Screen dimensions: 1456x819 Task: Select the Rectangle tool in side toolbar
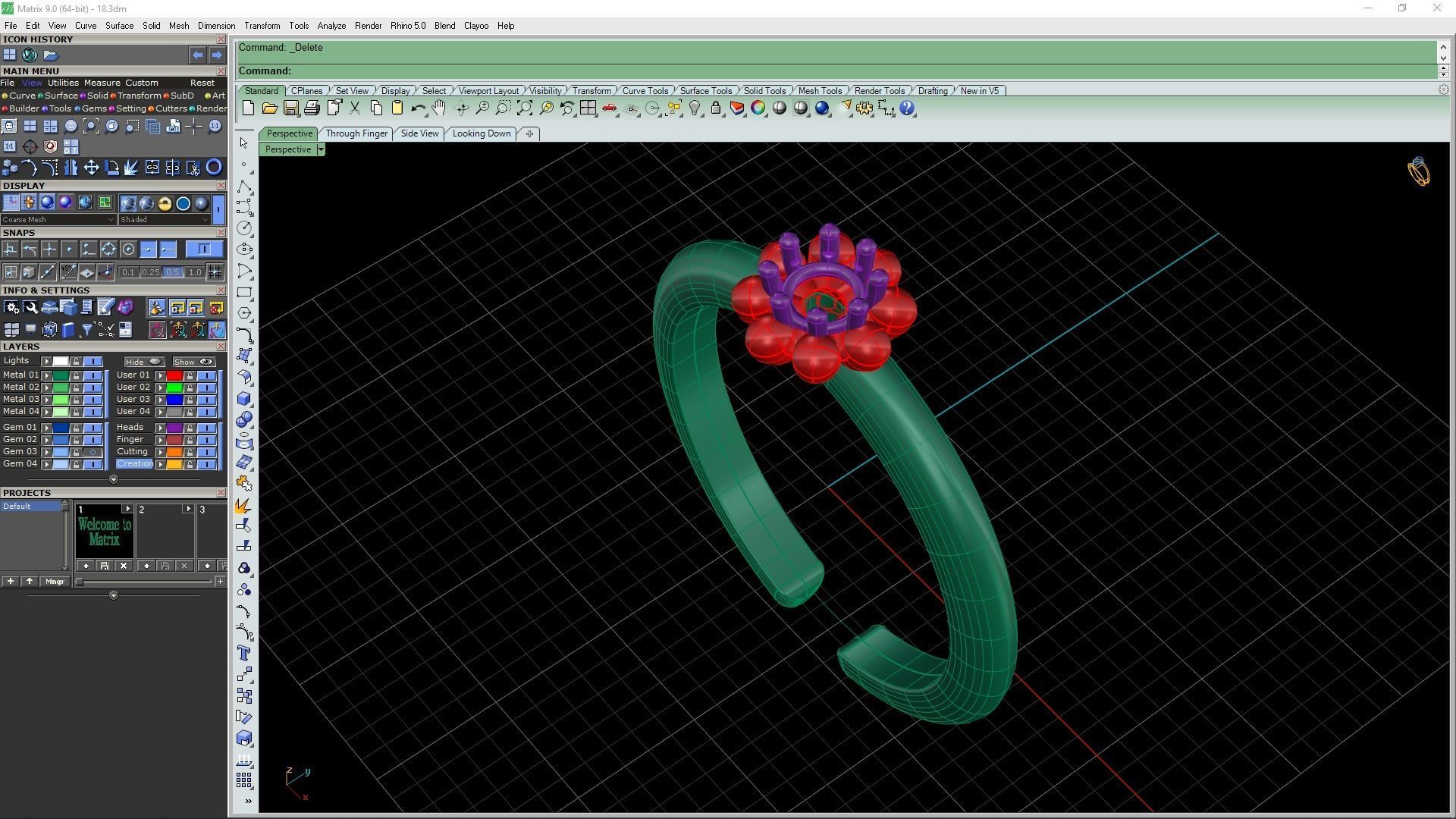point(244,292)
